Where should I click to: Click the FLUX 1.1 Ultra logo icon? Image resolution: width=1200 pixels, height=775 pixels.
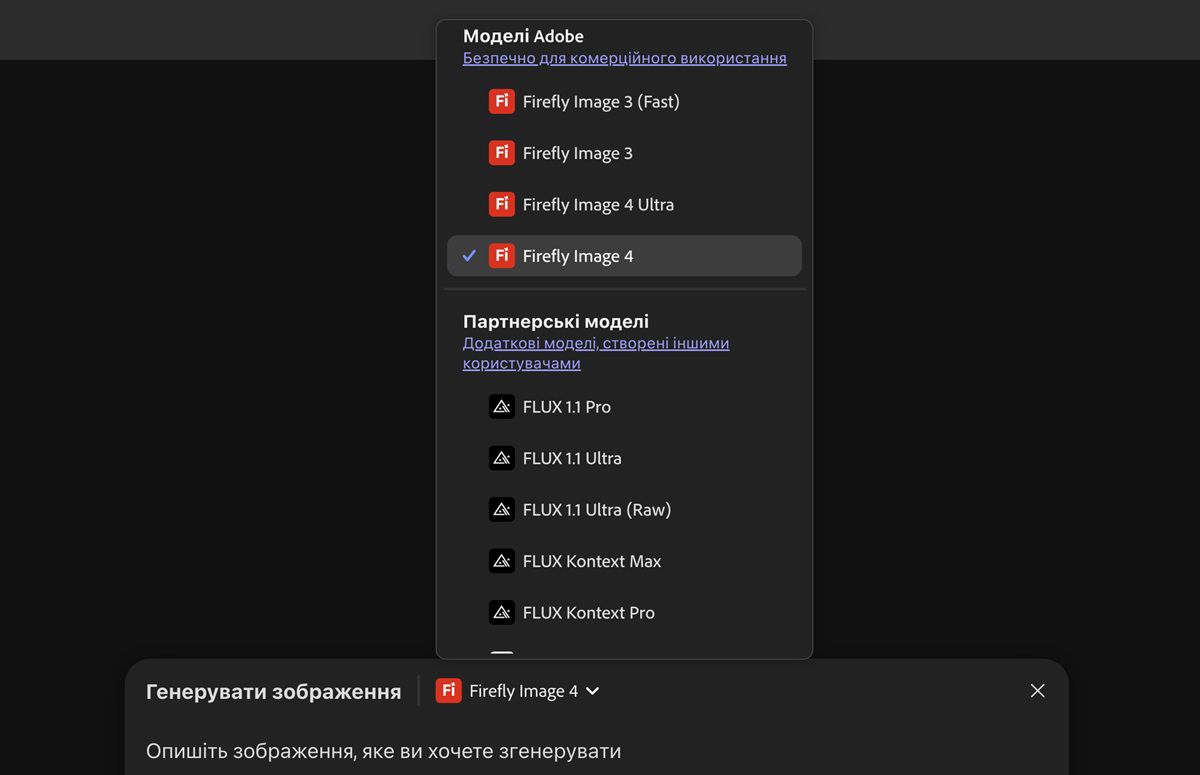click(501, 458)
